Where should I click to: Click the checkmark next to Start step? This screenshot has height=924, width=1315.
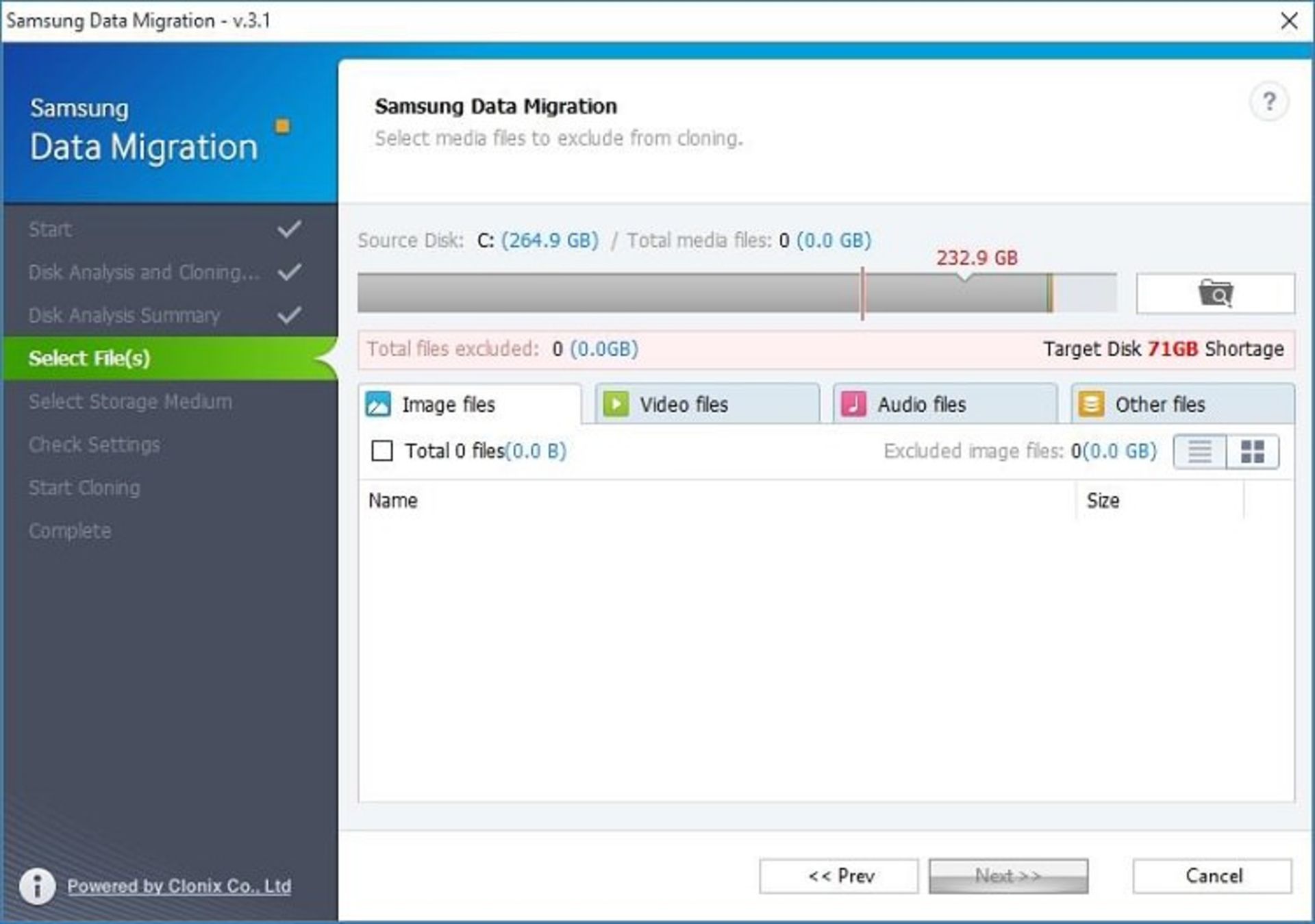click(289, 229)
